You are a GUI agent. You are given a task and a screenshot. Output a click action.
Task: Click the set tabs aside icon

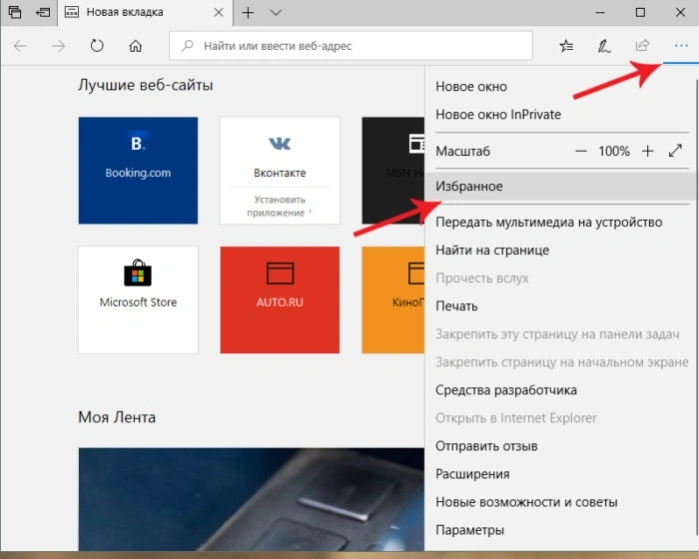pyautogui.click(x=43, y=12)
